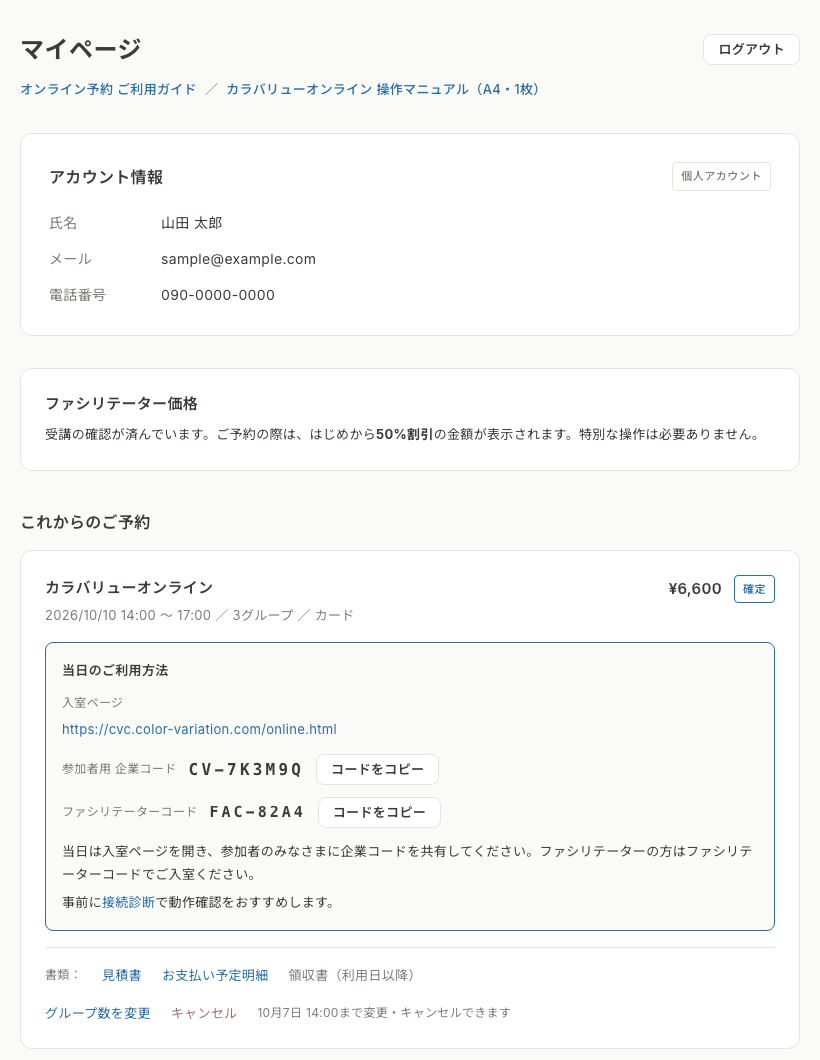Click the ファシリテーター価格 heading
This screenshot has width=820, height=1060.
[x=122, y=404]
